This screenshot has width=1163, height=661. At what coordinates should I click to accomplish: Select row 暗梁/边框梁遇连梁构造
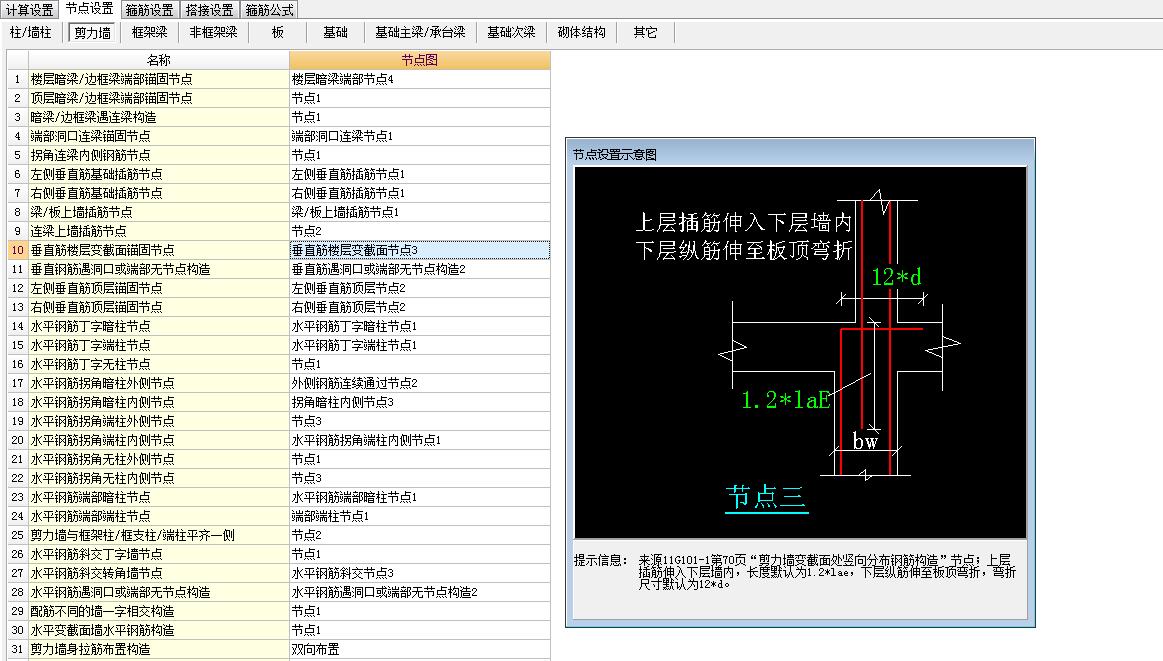pos(159,117)
